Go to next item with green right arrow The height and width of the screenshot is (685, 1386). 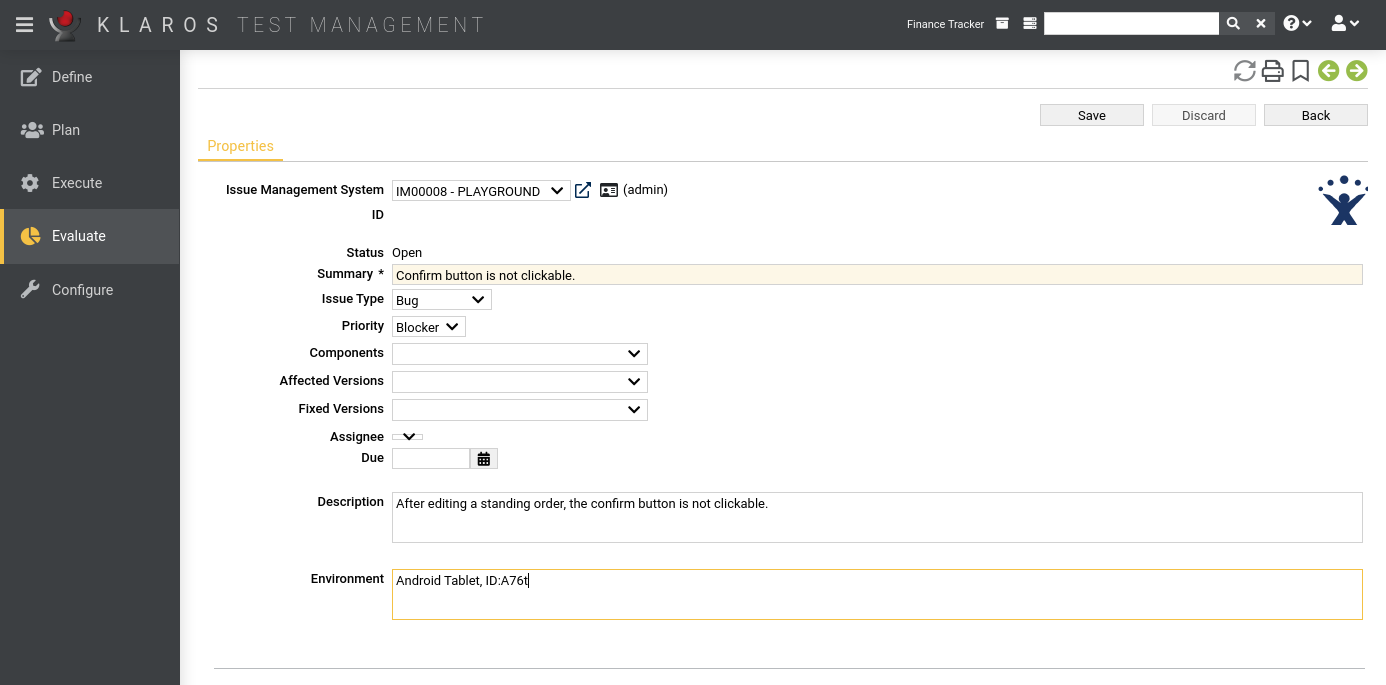[x=1356, y=71]
